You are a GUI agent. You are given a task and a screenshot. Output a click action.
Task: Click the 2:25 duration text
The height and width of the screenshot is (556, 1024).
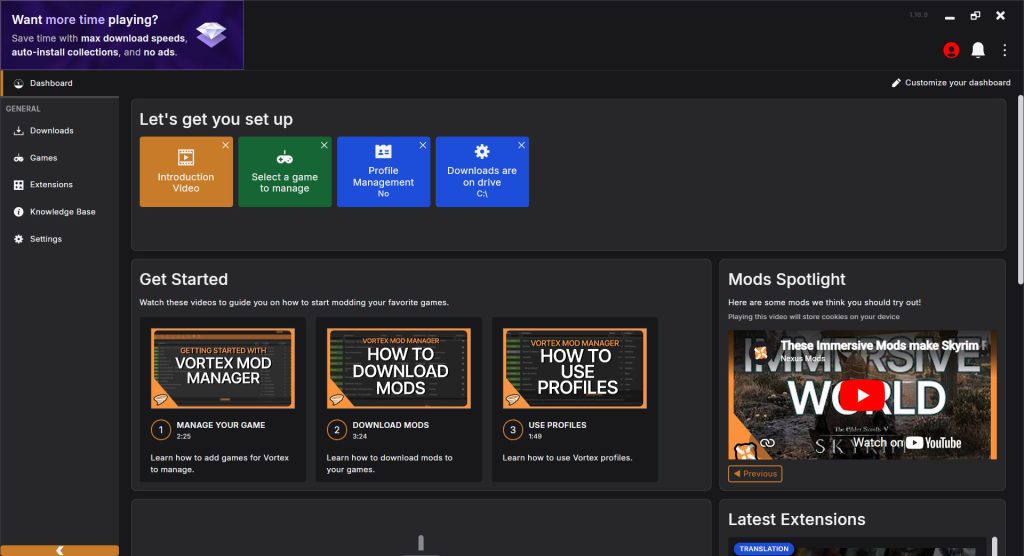coord(184,436)
